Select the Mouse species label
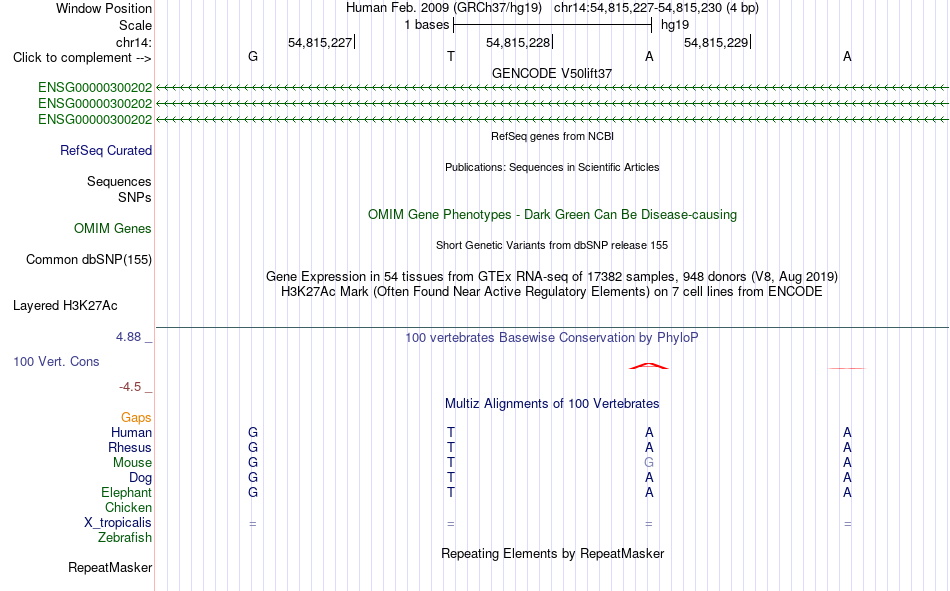The image size is (950, 591). [x=132, y=462]
